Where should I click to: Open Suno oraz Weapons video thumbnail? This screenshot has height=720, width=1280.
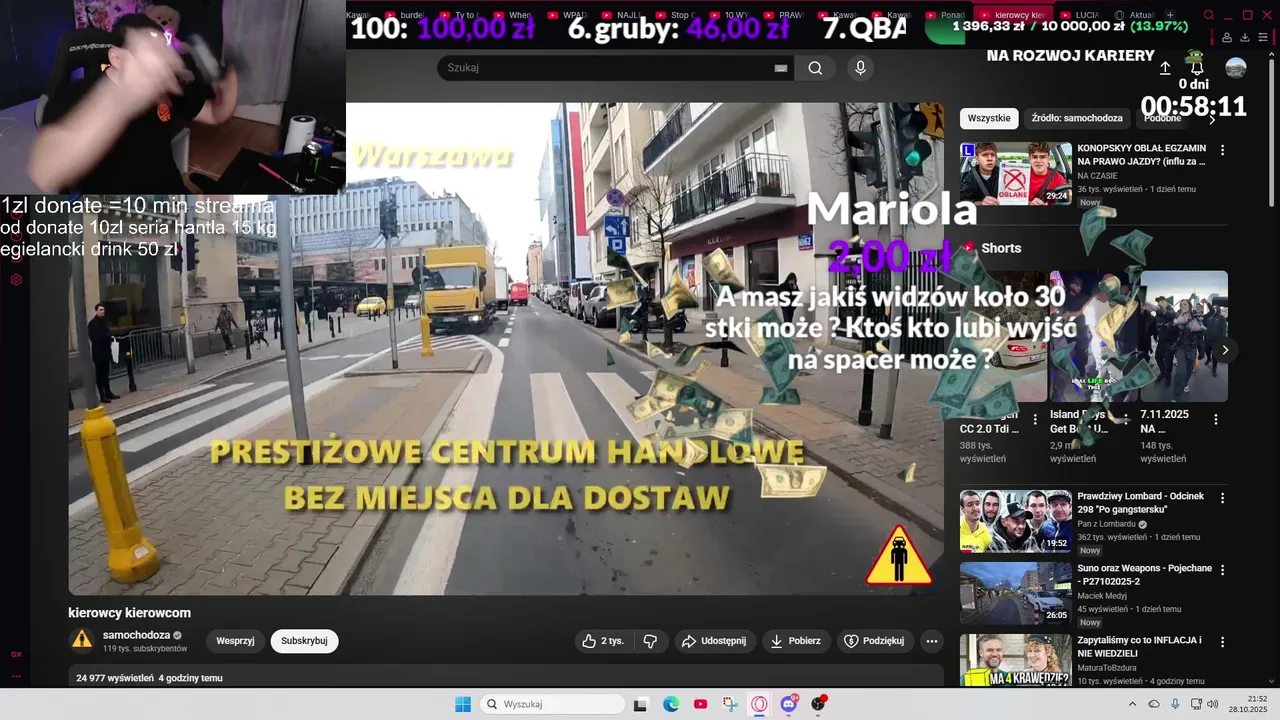pyautogui.click(x=1015, y=593)
